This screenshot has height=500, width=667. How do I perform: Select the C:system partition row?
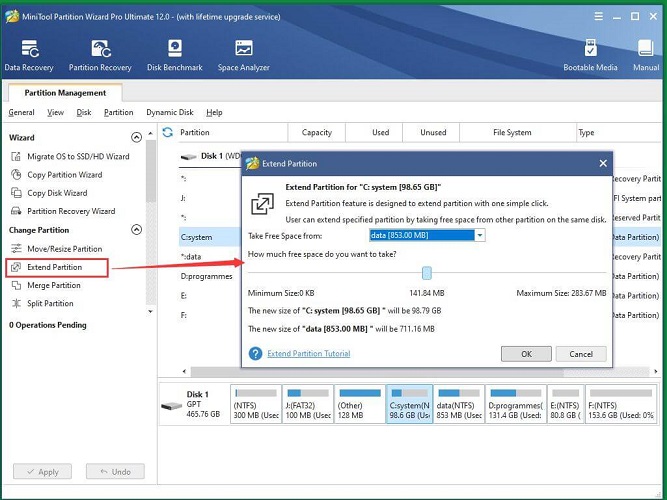click(x=210, y=237)
